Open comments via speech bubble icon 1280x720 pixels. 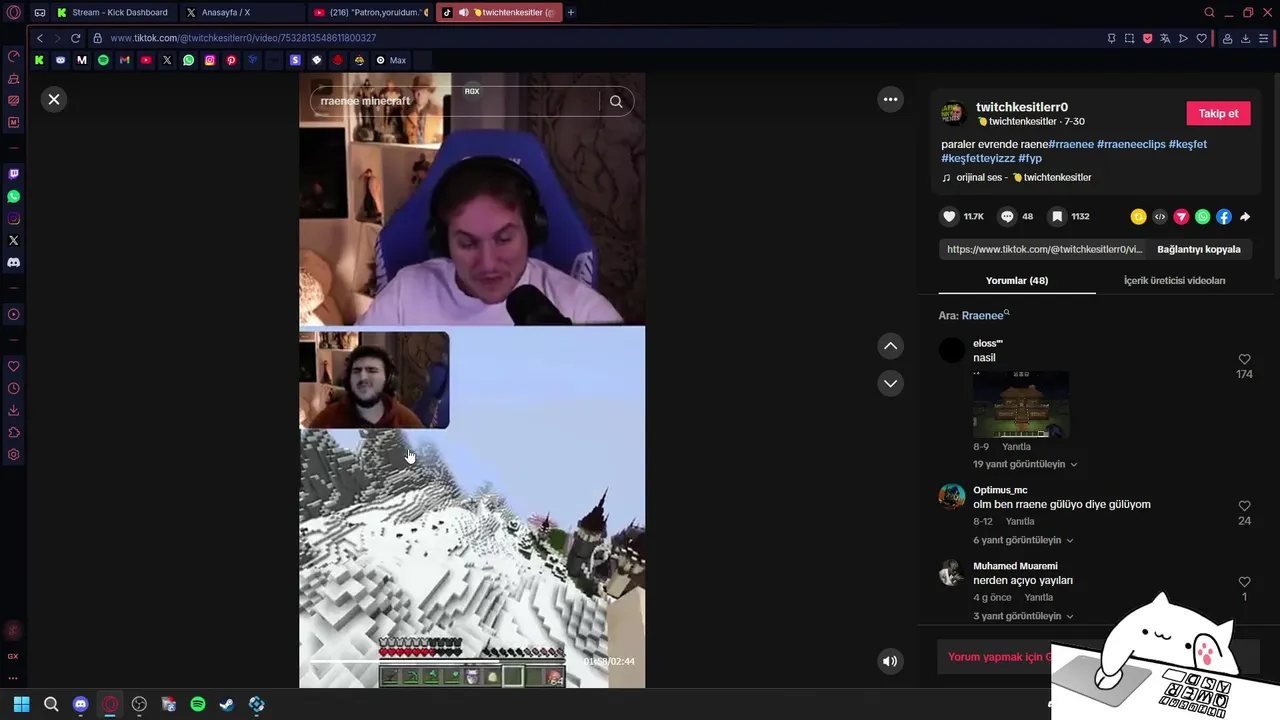[x=1007, y=216]
